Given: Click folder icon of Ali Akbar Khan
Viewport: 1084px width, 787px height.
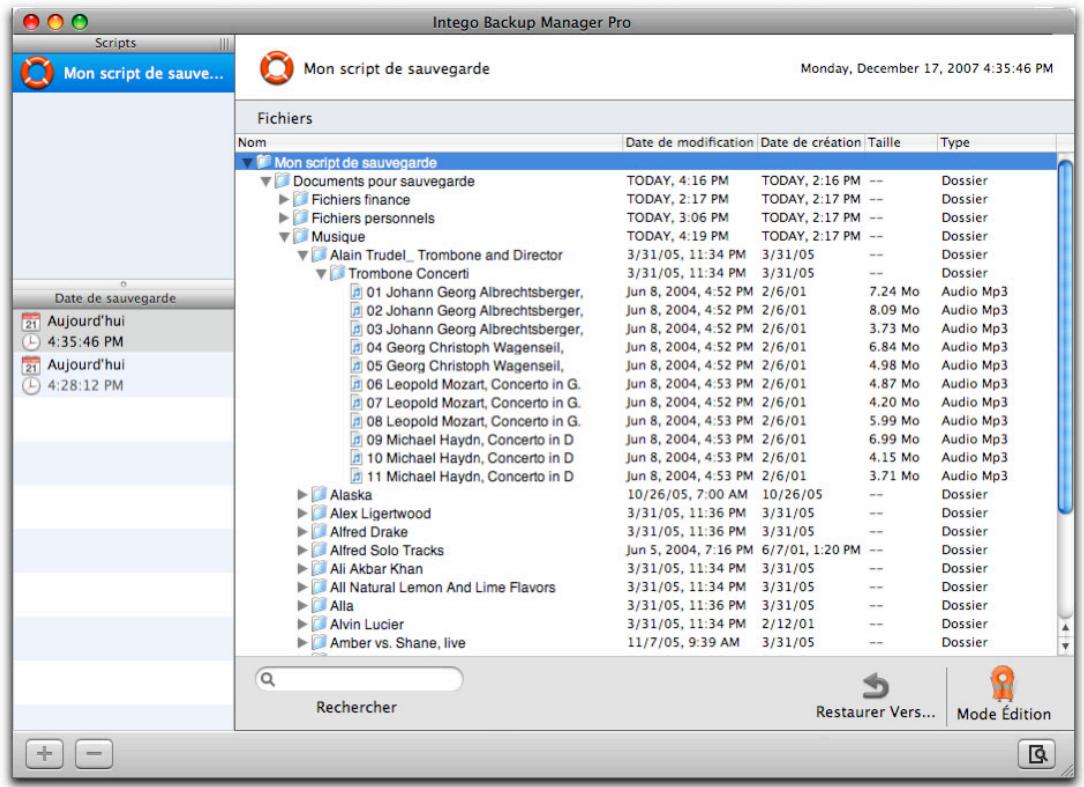Looking at the screenshot, I should (x=319, y=568).
